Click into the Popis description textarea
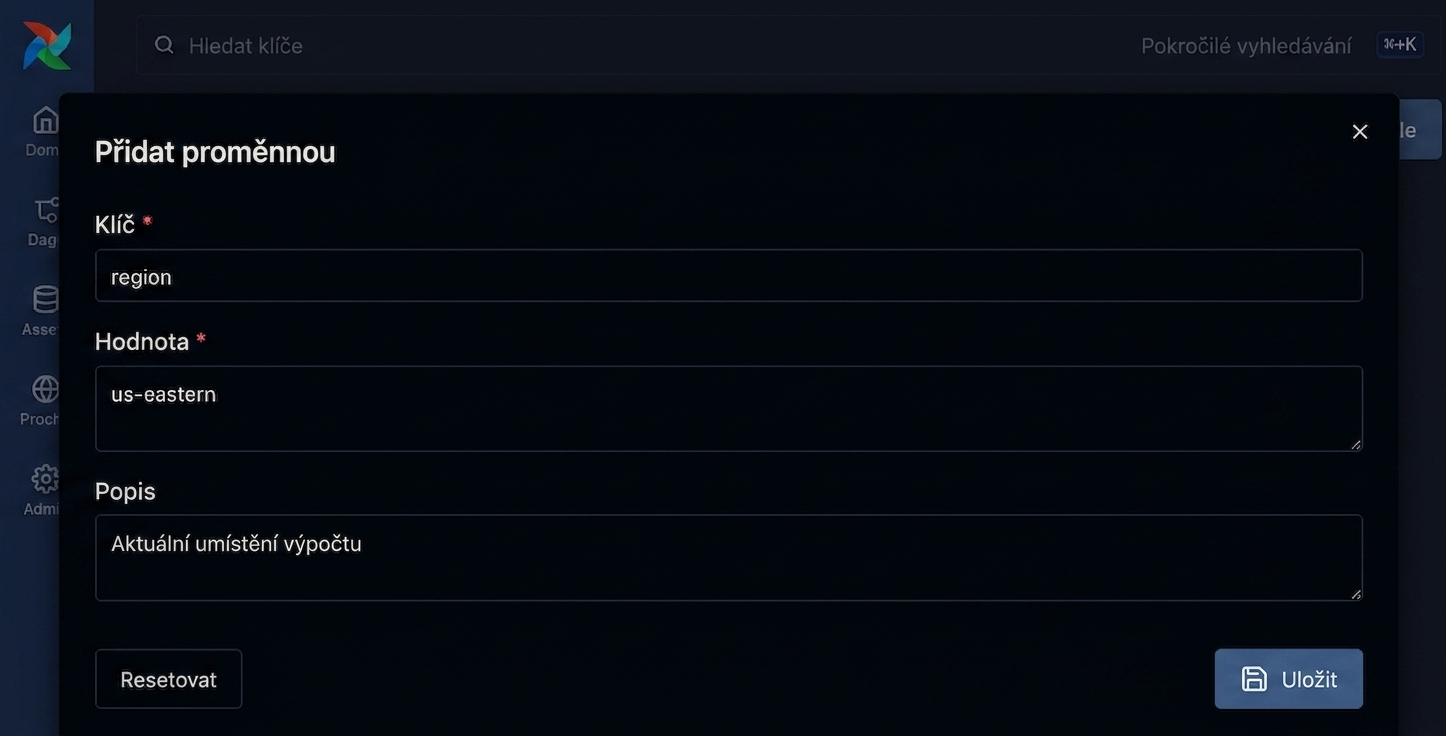 (729, 558)
